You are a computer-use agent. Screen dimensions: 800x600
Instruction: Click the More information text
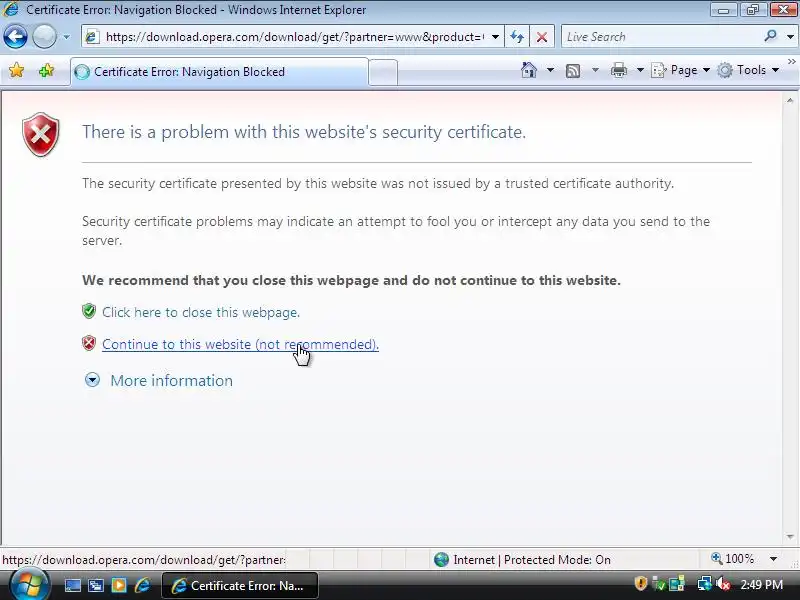point(171,381)
